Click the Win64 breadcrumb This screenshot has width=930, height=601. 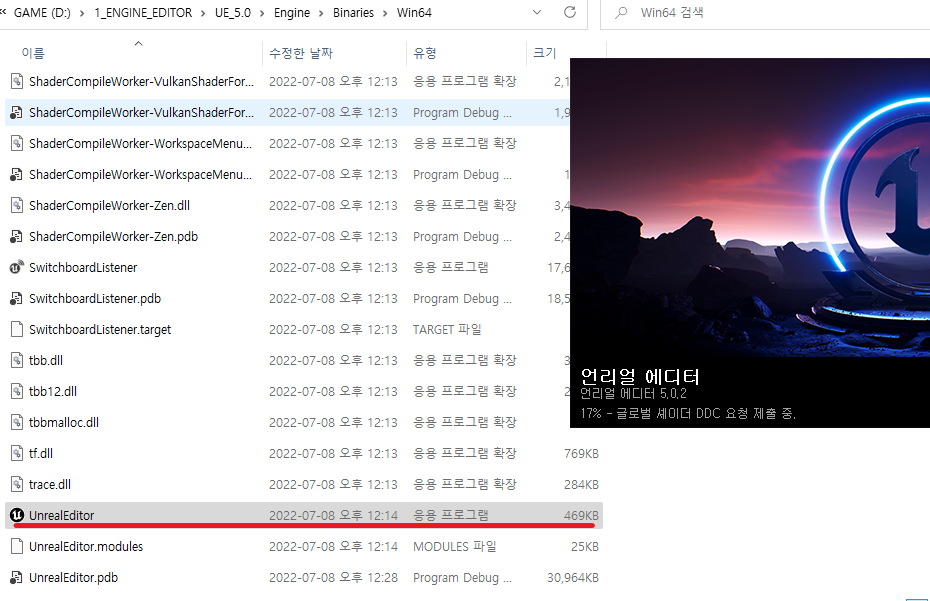[414, 12]
